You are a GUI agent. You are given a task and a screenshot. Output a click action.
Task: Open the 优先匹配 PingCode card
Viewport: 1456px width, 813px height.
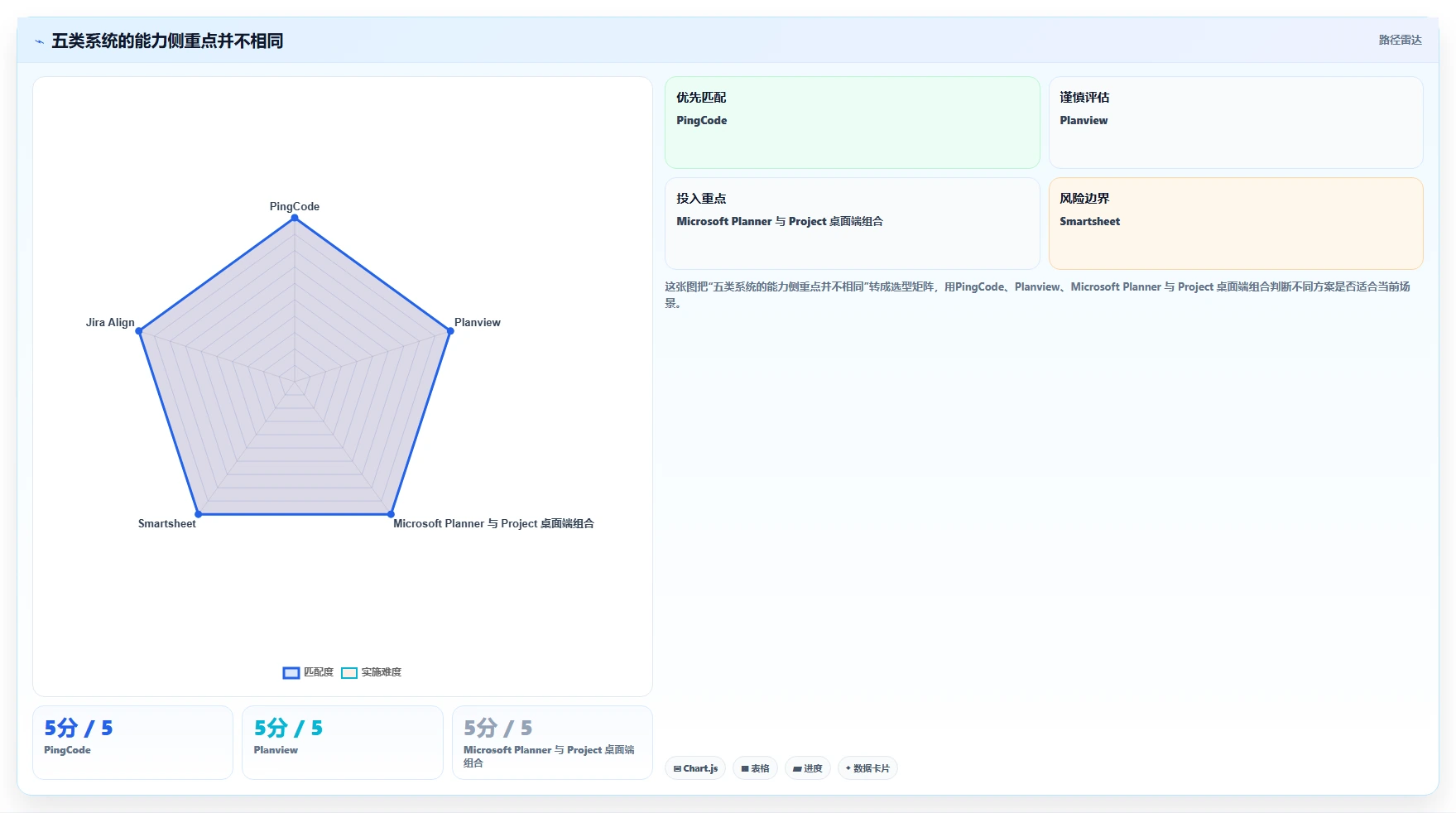tap(852, 123)
